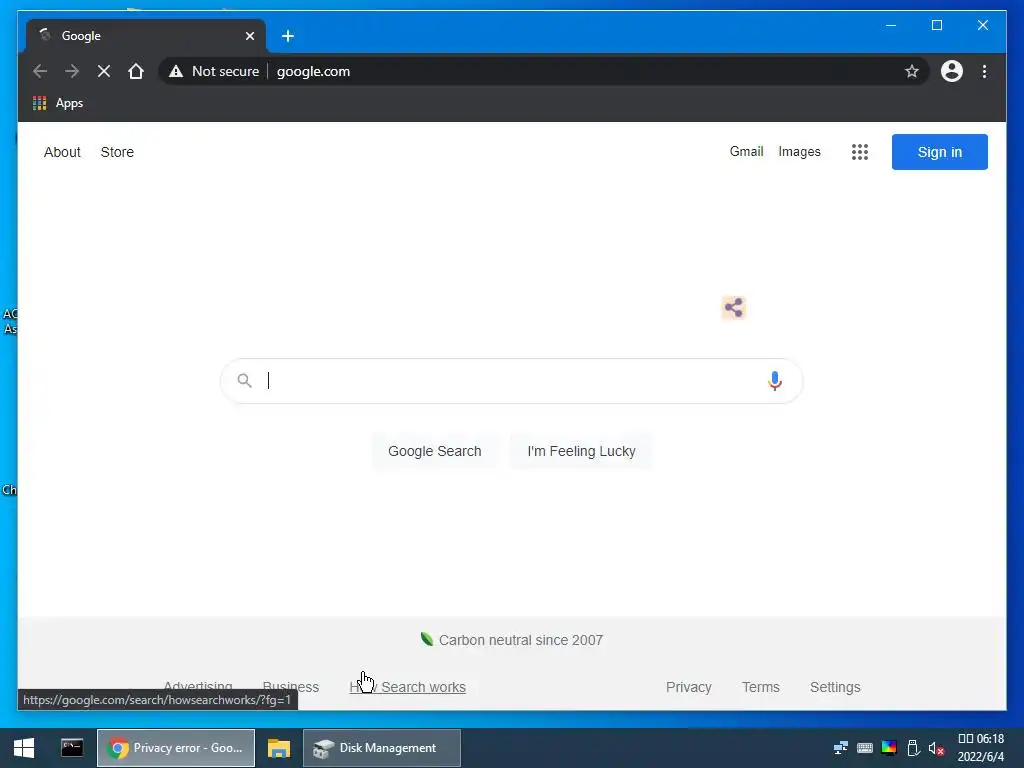Open the Apps shortcut in bookmarks bar

[58, 103]
